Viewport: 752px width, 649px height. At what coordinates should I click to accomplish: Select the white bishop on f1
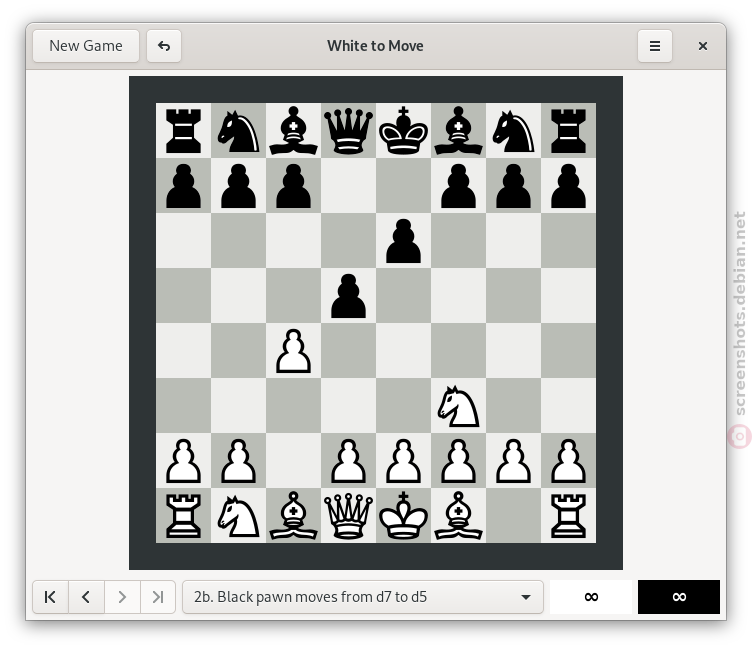tap(458, 516)
